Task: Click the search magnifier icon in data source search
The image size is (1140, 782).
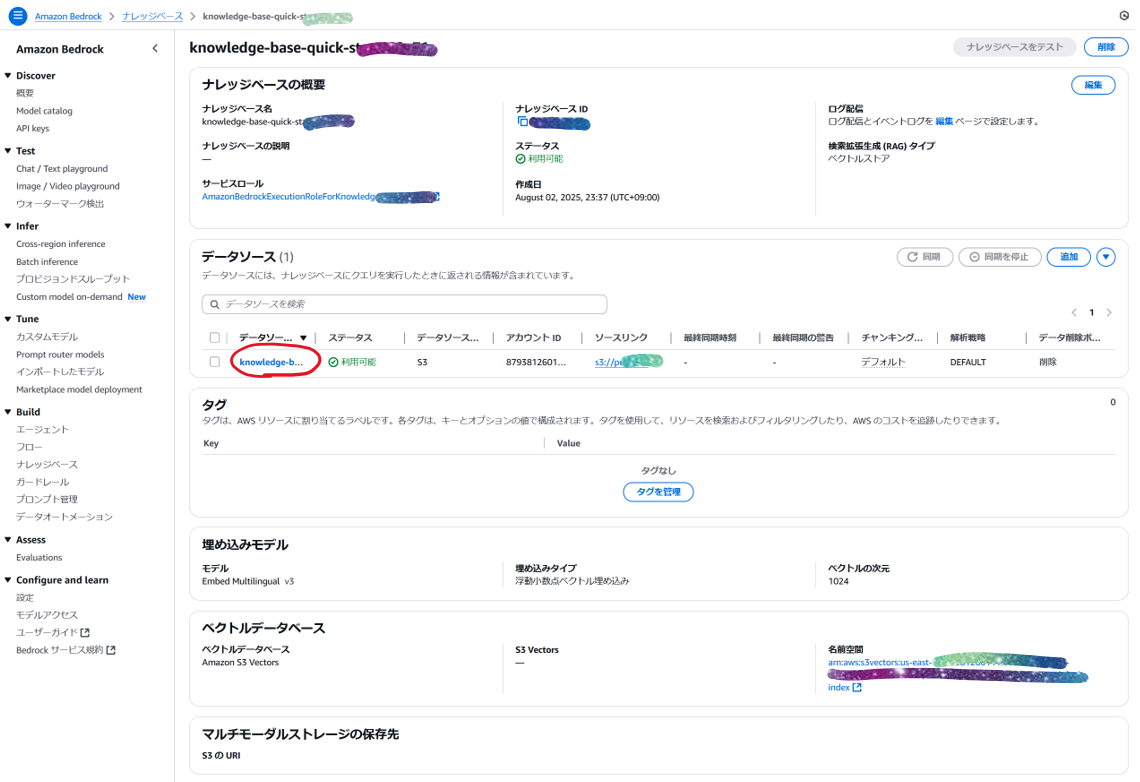Action: 214,304
